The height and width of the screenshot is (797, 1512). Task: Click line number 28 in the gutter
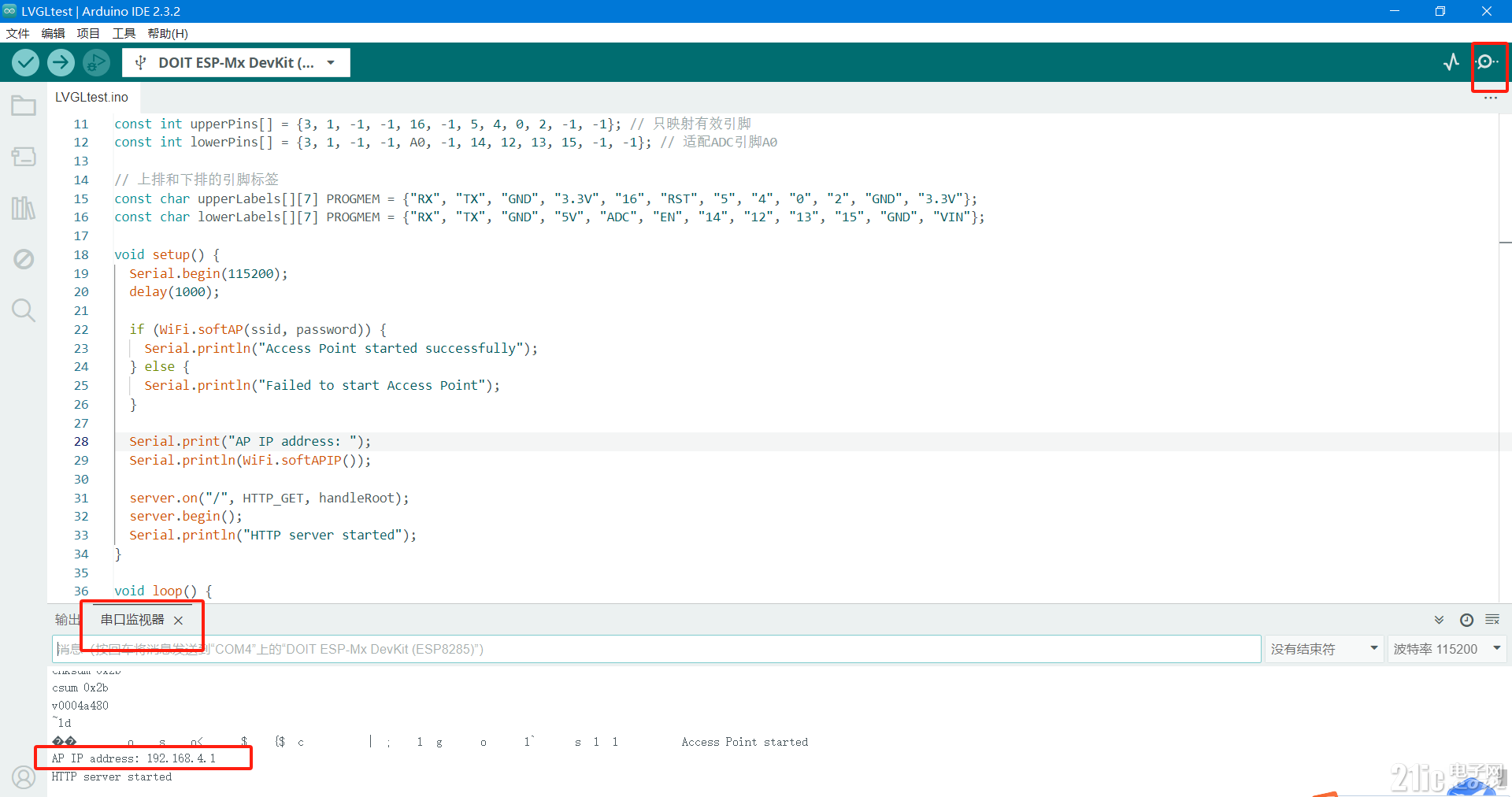(x=81, y=442)
